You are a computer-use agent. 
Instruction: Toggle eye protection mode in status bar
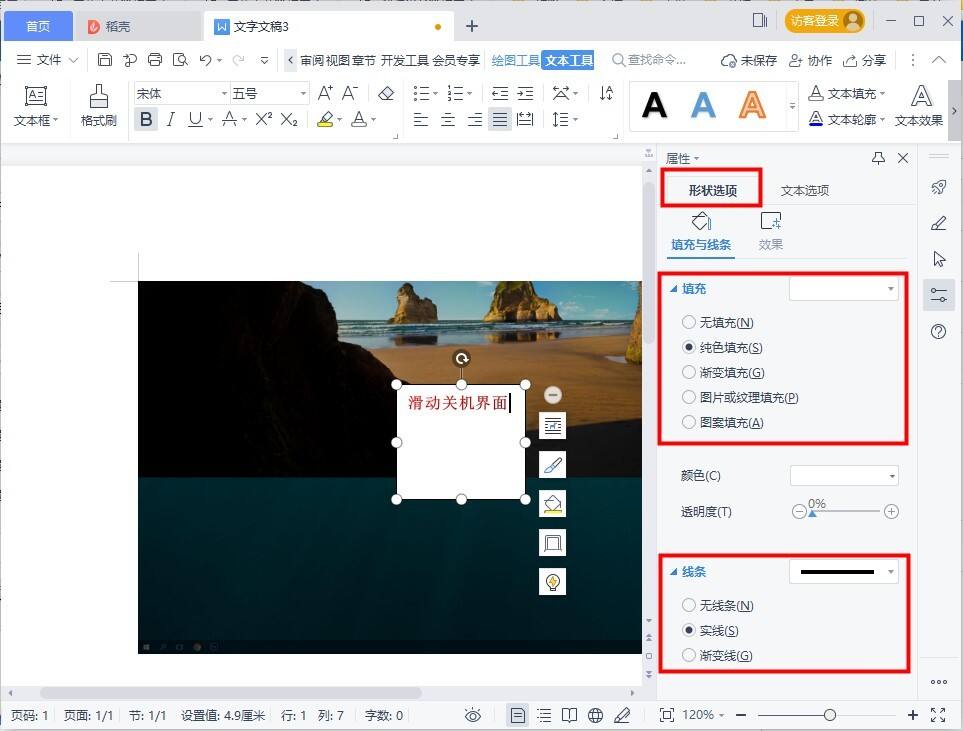pos(472,715)
